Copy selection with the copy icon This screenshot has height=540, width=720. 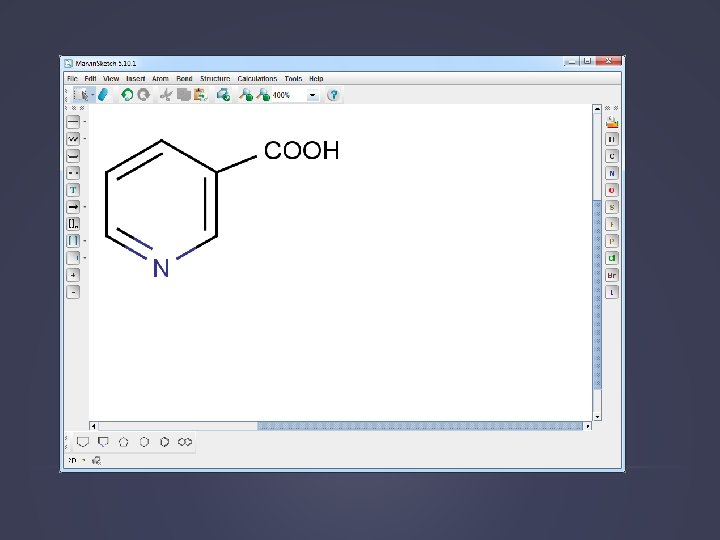[x=184, y=95]
